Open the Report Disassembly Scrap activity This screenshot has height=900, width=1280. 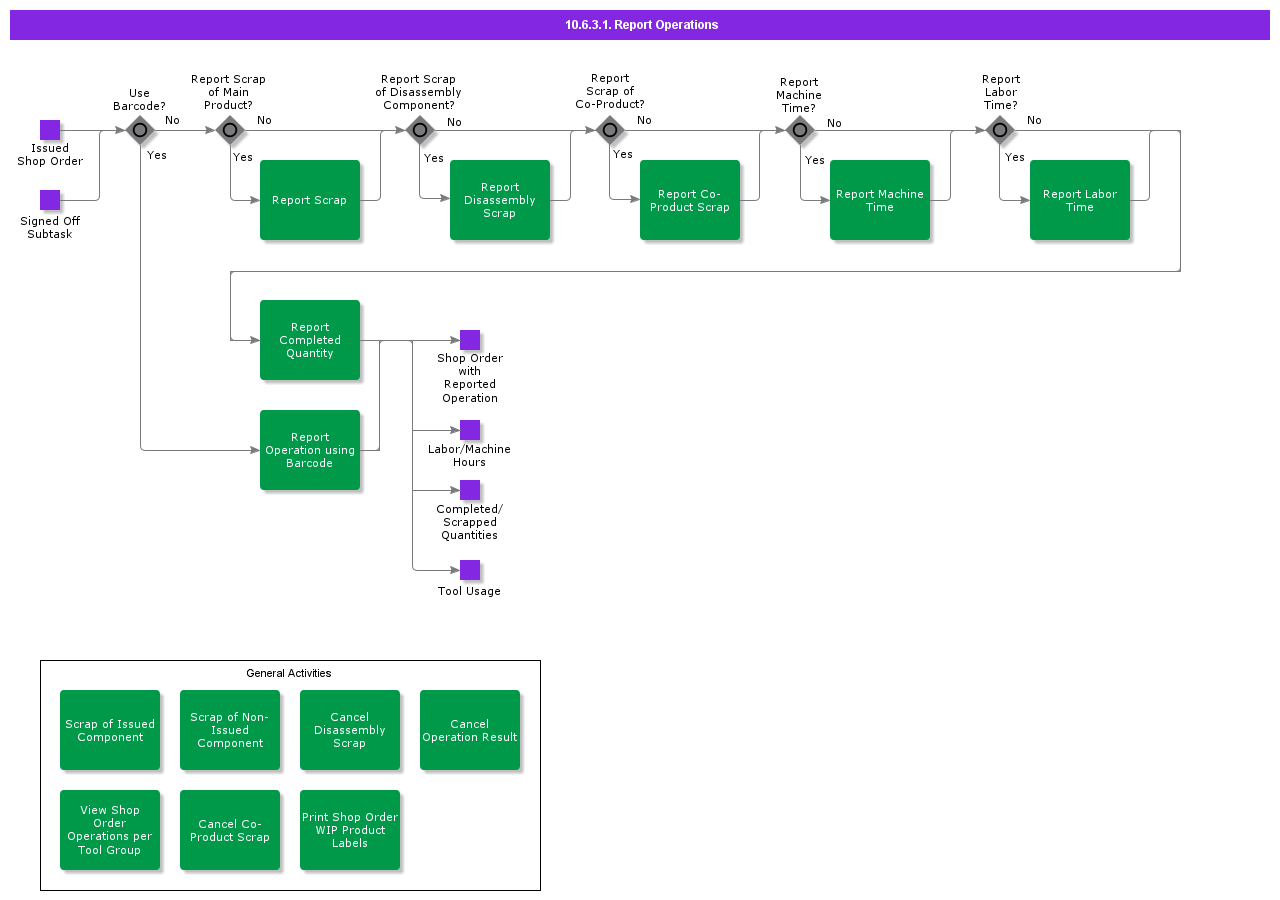click(x=500, y=200)
